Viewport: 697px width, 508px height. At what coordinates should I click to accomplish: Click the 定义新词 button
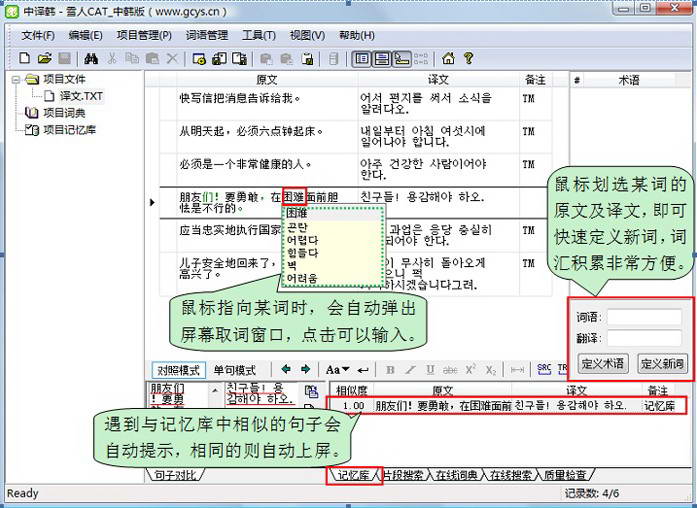pos(662,364)
